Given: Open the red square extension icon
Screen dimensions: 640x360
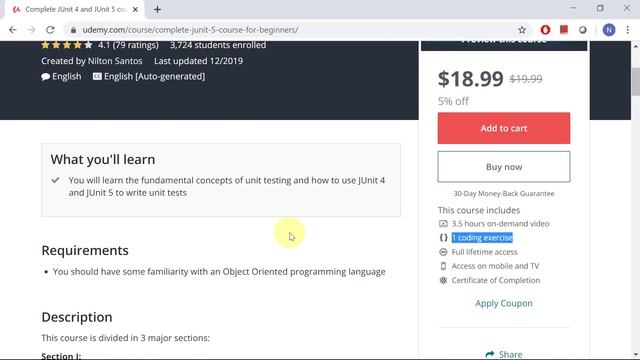Looking at the screenshot, I should pos(564,29).
